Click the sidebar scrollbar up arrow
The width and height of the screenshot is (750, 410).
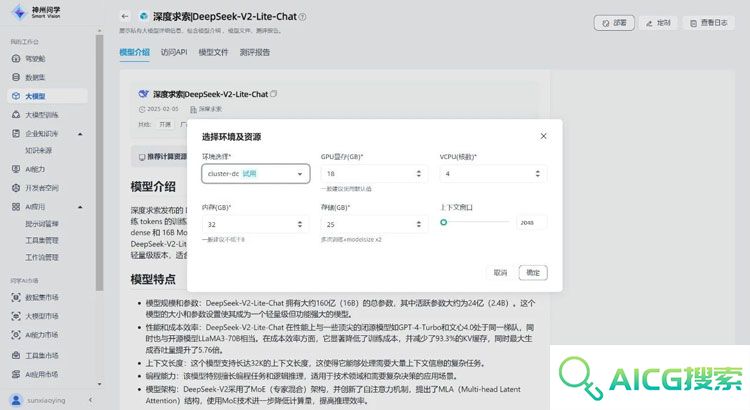(99, 31)
